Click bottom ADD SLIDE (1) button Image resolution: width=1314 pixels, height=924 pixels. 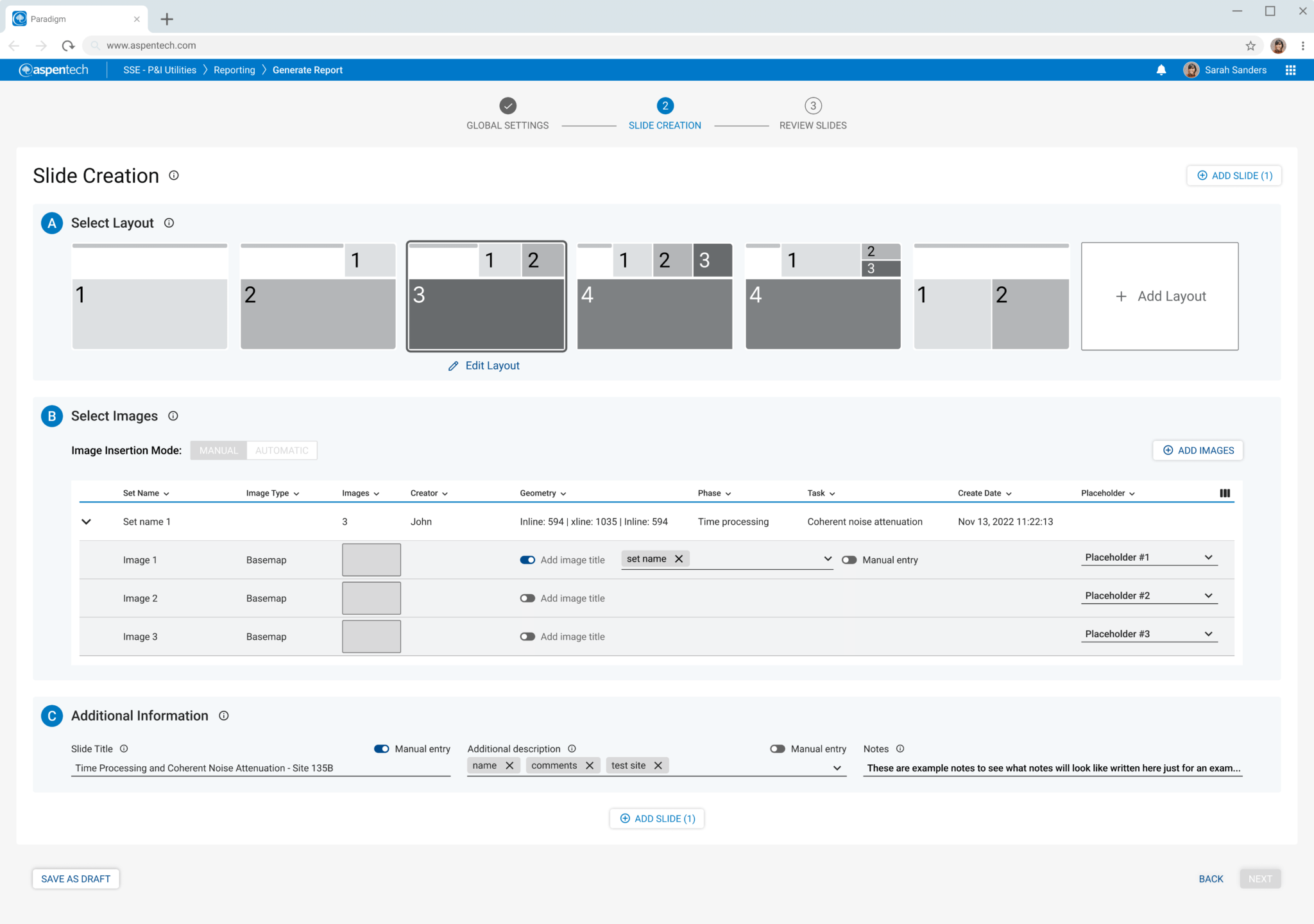click(x=657, y=819)
